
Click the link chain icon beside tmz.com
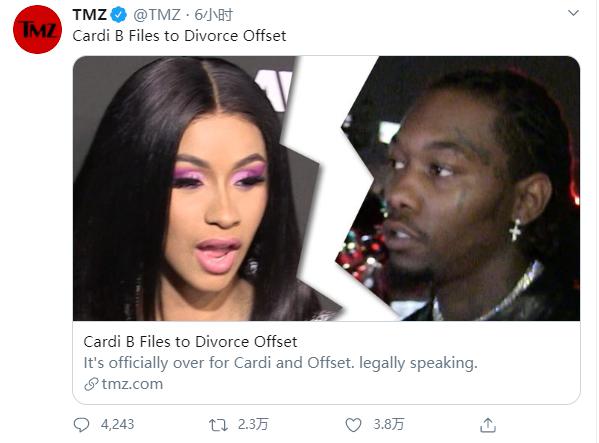(x=91, y=384)
